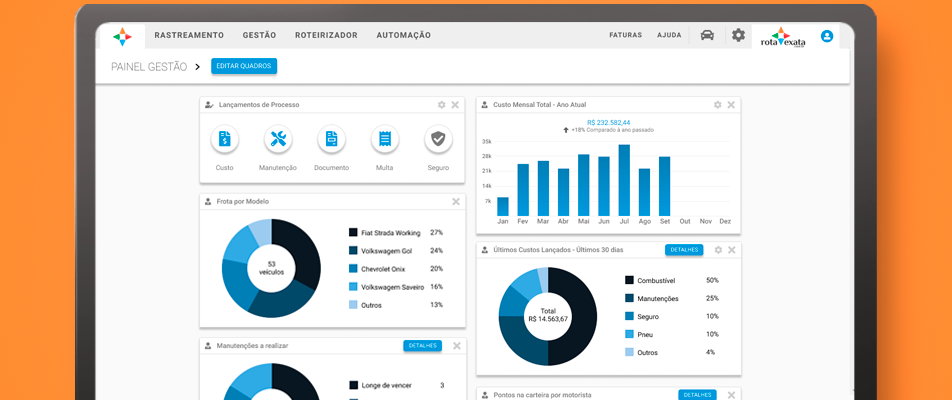Open settings gear in top navigation

point(738,35)
